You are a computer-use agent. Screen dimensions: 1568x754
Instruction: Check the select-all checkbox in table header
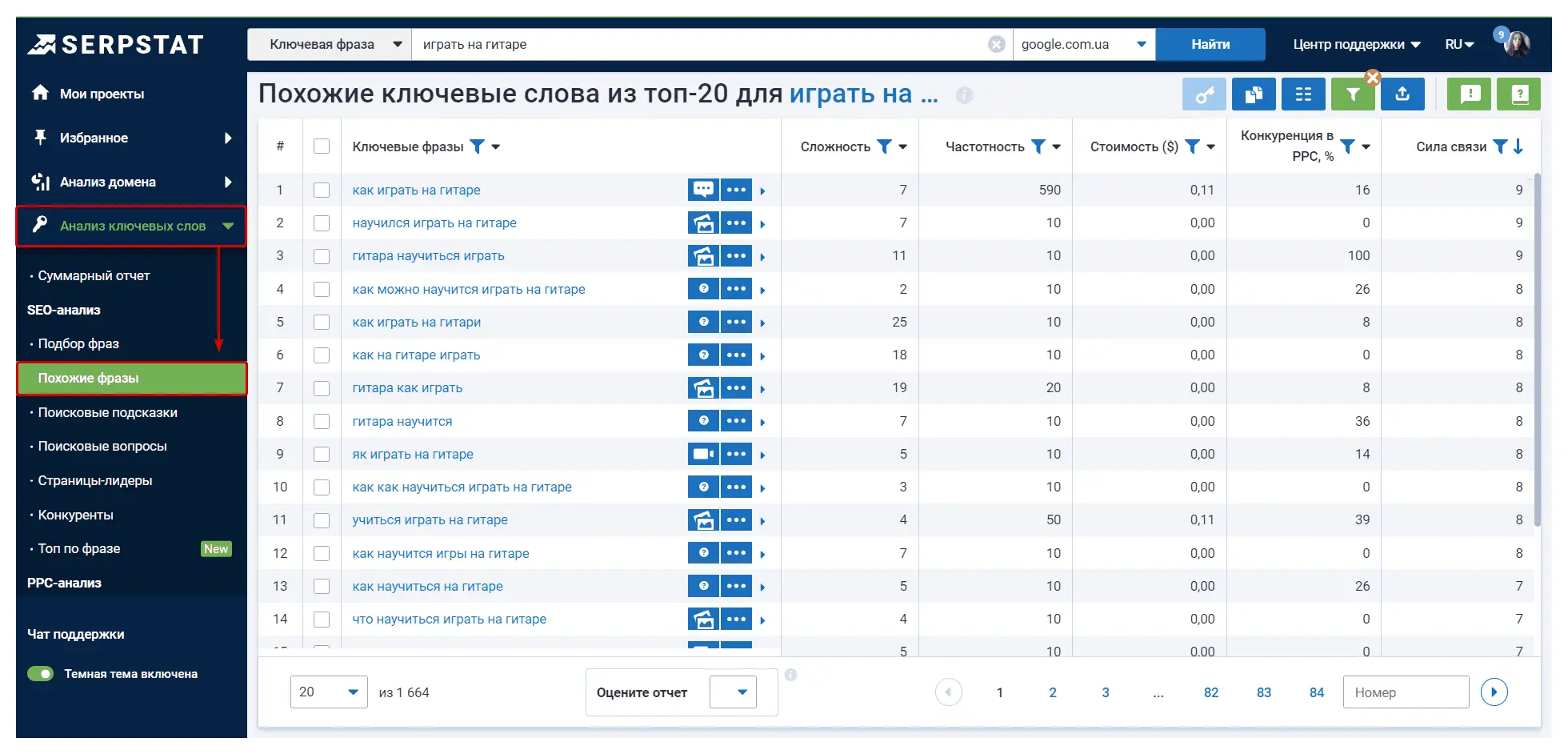point(322,146)
